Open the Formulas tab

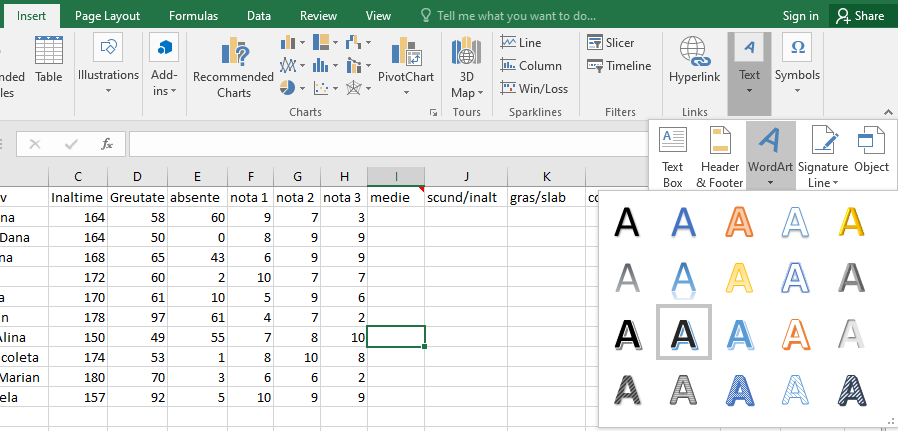click(x=193, y=16)
